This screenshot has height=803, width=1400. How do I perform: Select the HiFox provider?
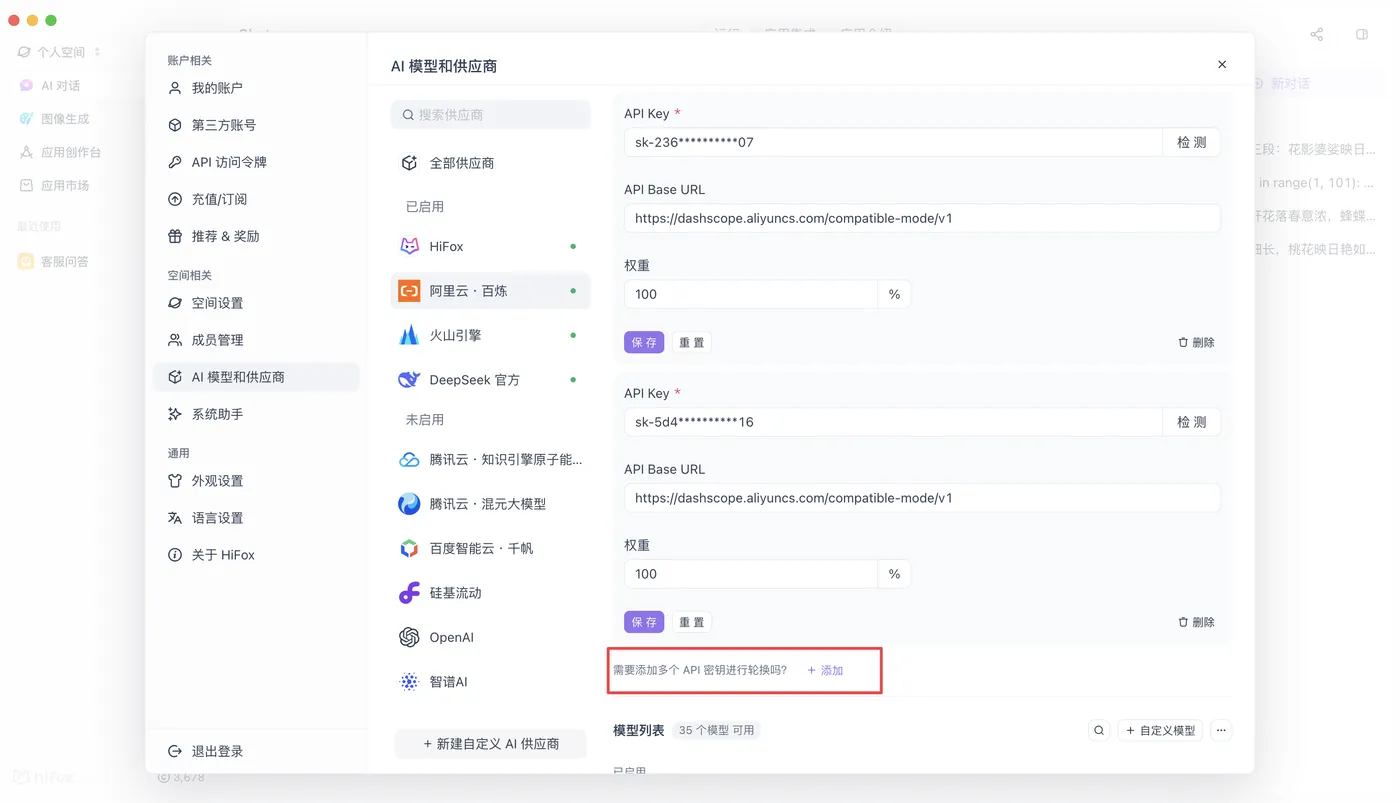[x=490, y=246]
